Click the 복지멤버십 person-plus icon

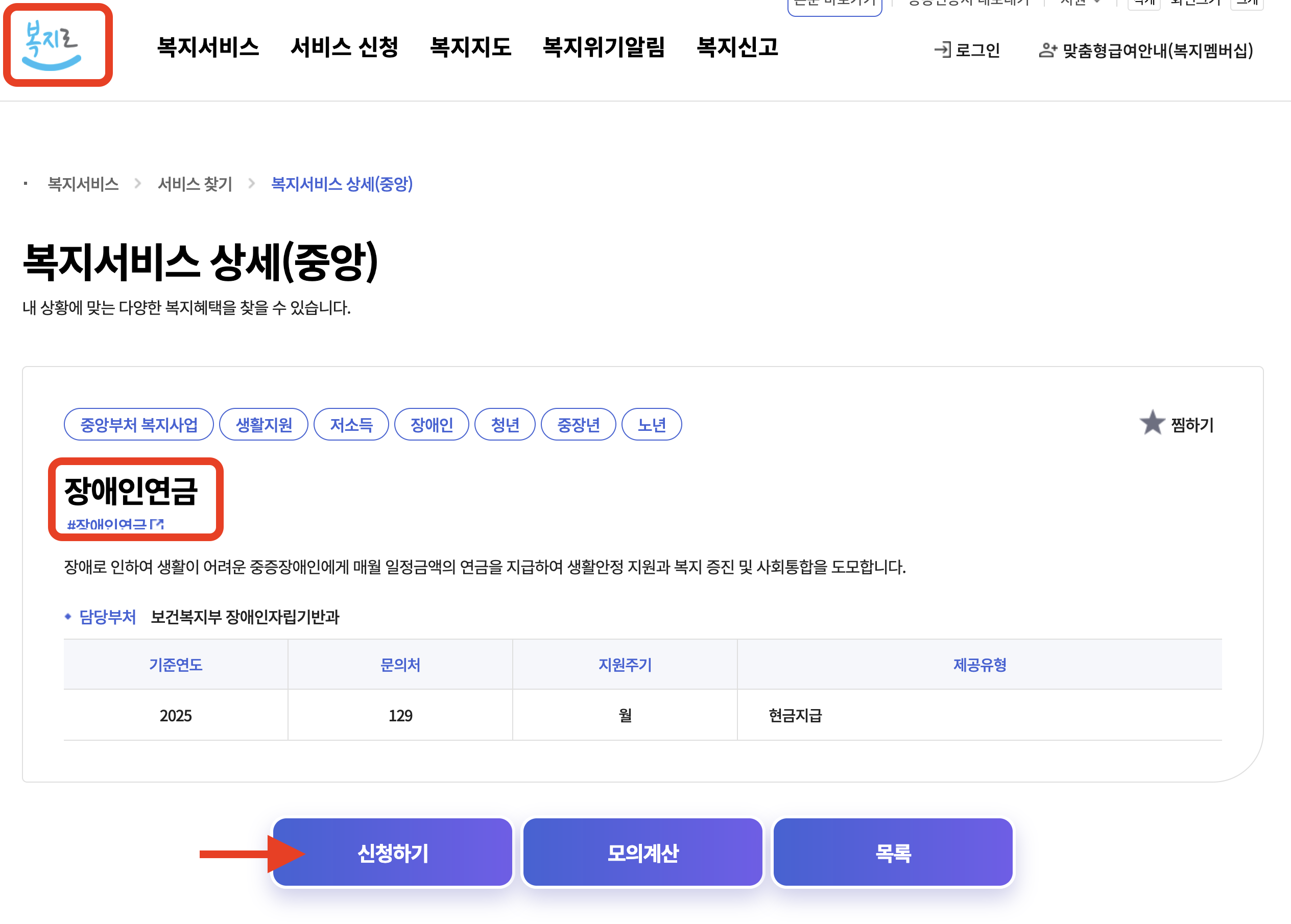1047,50
